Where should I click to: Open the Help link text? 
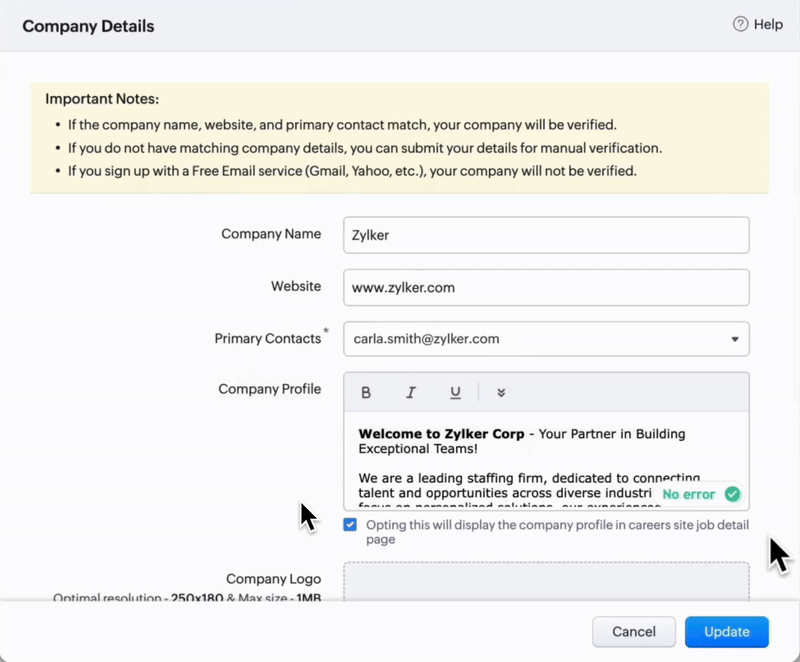(769, 24)
